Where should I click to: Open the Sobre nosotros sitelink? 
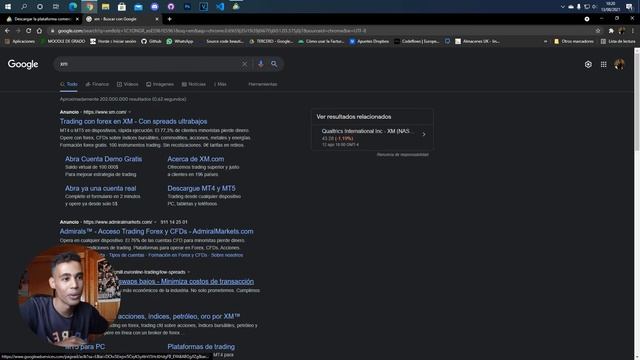pos(227,255)
